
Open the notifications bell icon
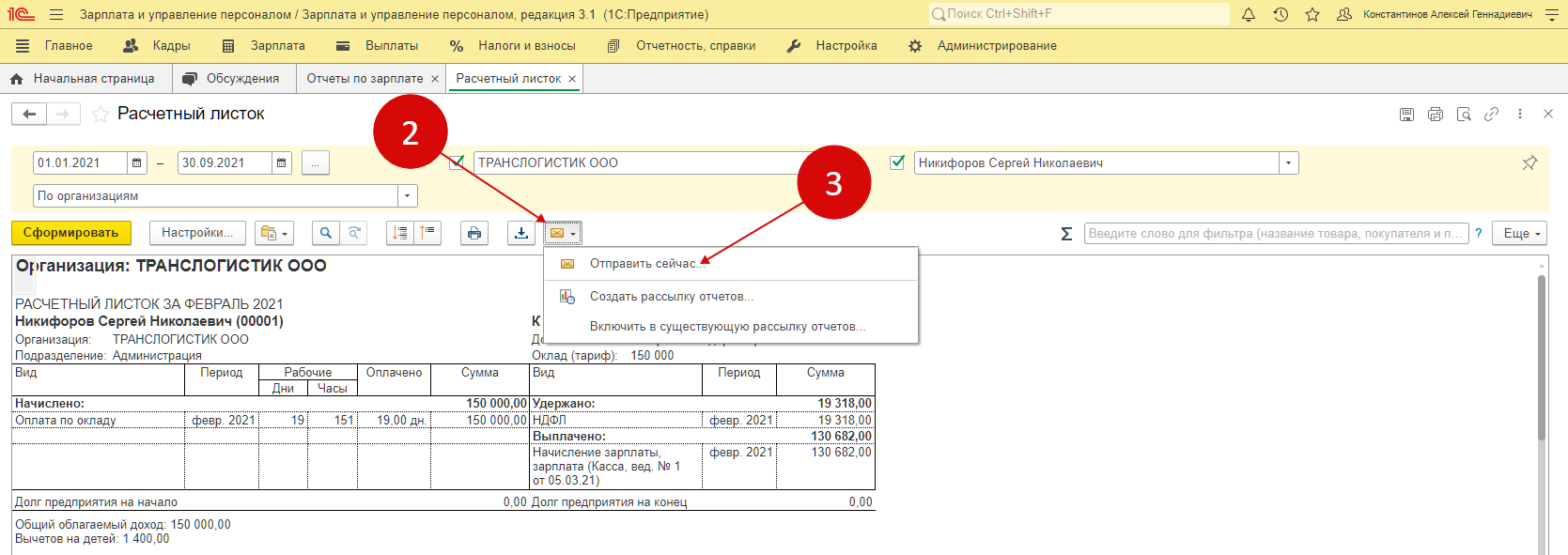tap(1249, 15)
